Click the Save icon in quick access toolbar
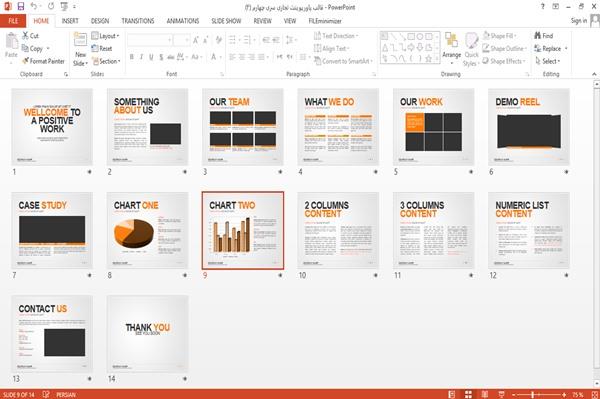Viewport: 600px width, 399px height. [x=21, y=7]
